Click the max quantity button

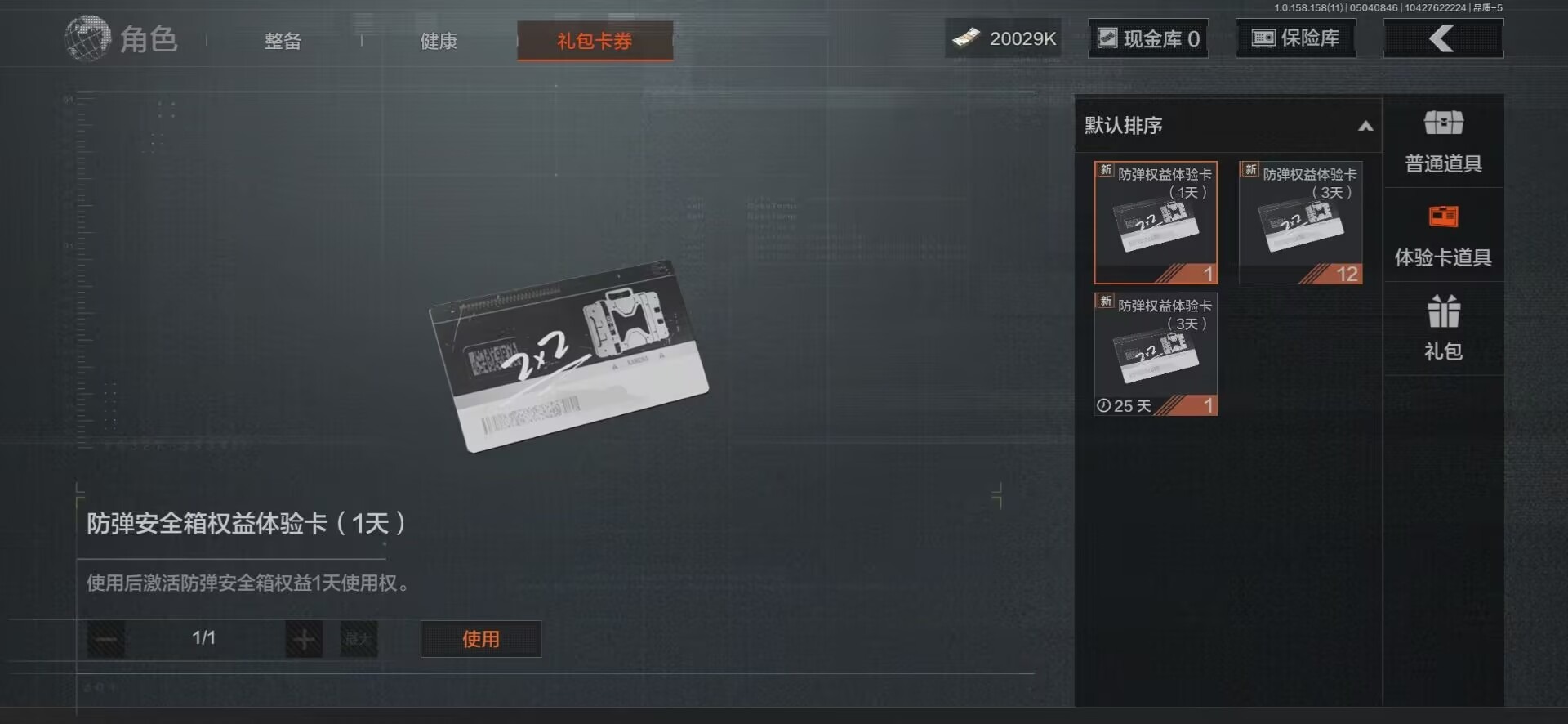point(358,639)
